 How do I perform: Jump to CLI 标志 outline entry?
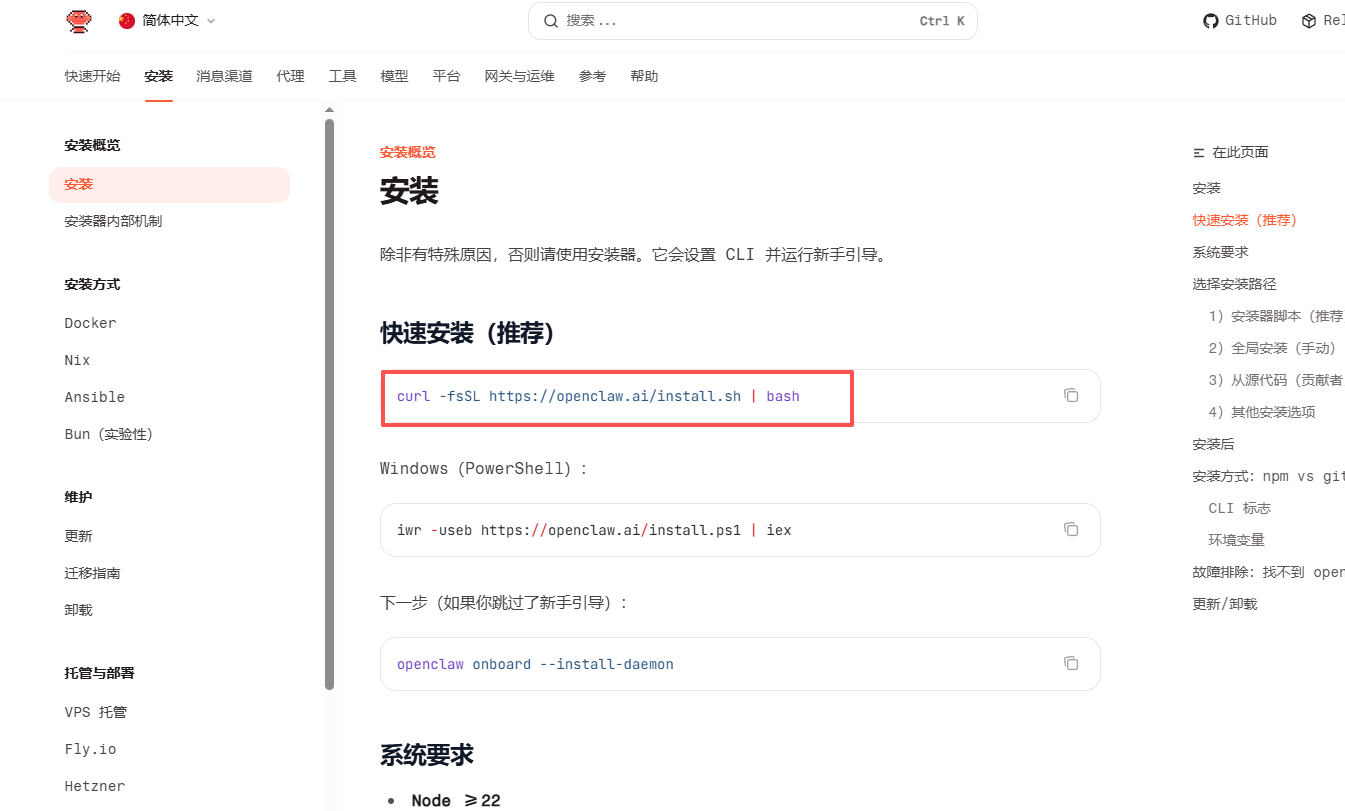pos(1239,508)
